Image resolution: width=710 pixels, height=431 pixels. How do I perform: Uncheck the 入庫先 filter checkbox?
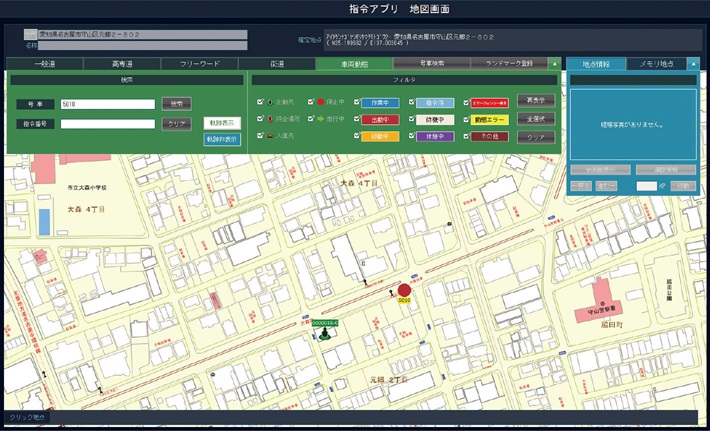pos(260,135)
